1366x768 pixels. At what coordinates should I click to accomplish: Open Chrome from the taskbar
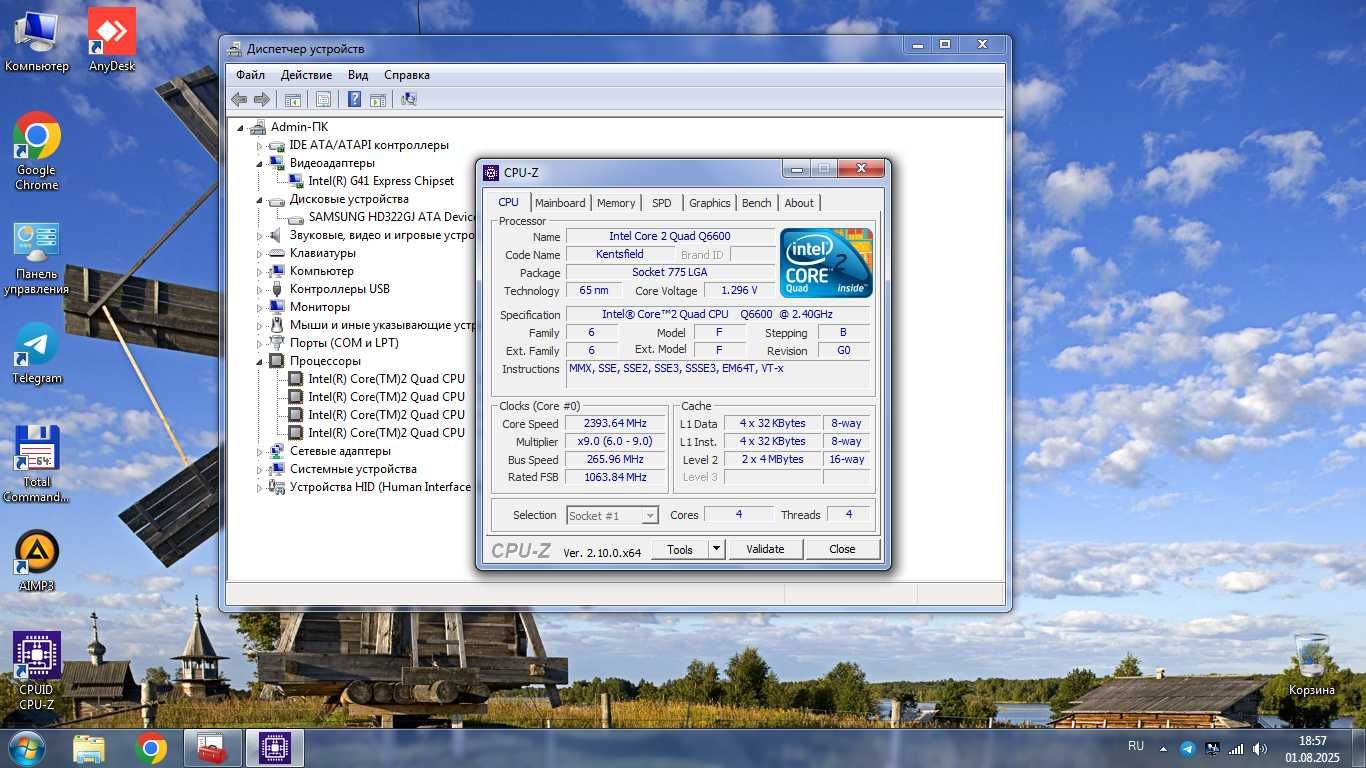tap(151, 748)
